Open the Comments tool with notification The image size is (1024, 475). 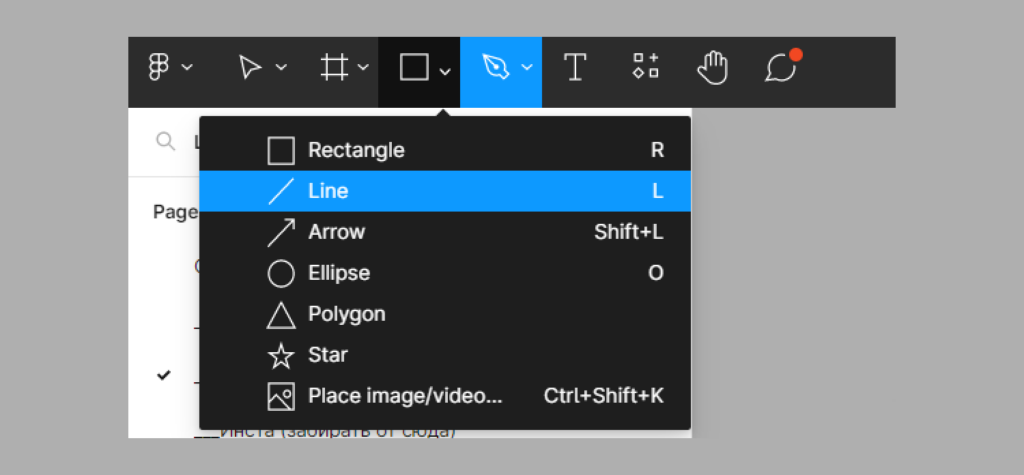[x=782, y=66]
